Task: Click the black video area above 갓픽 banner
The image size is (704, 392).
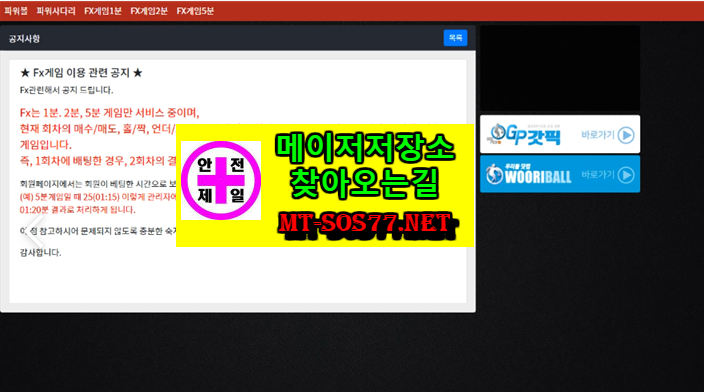Action: click(560, 68)
